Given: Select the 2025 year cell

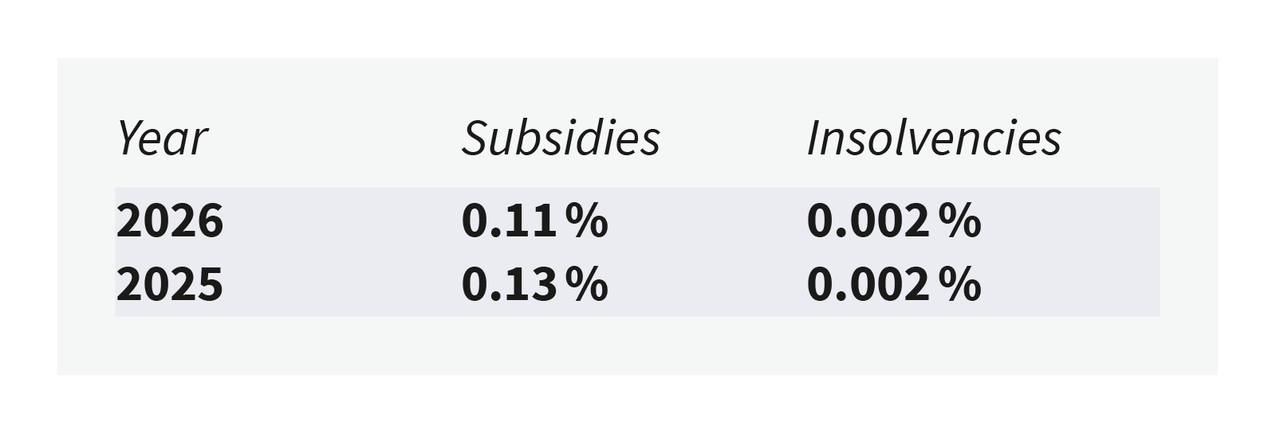Looking at the screenshot, I should click(169, 285).
